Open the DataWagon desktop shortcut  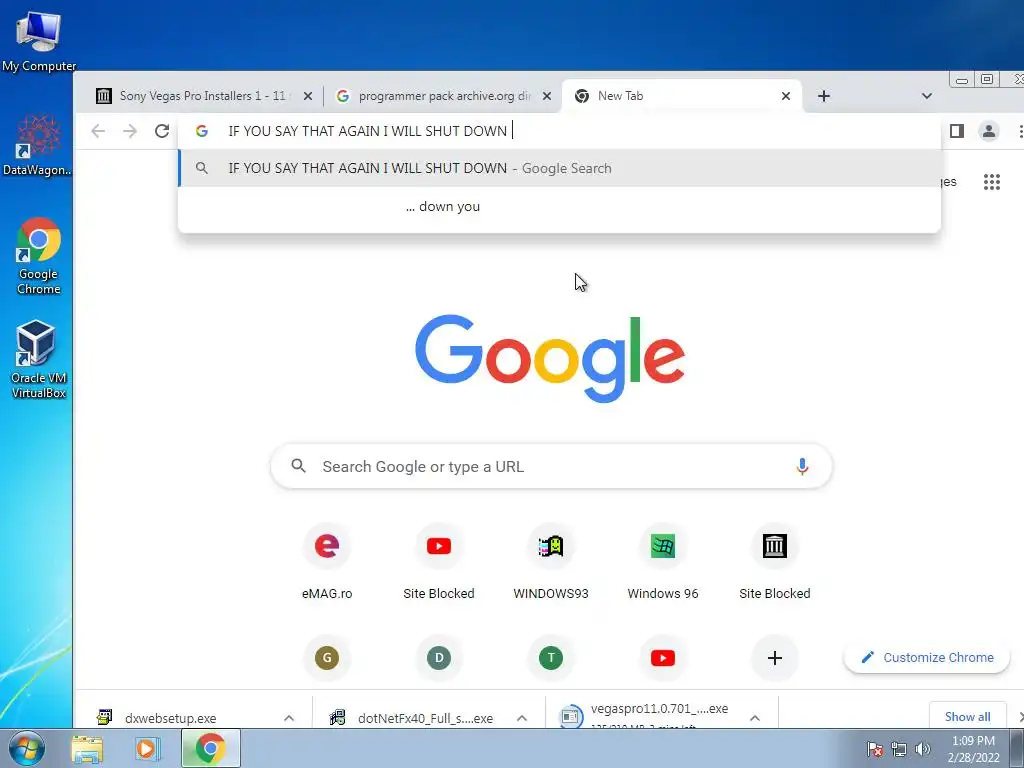coord(38,145)
